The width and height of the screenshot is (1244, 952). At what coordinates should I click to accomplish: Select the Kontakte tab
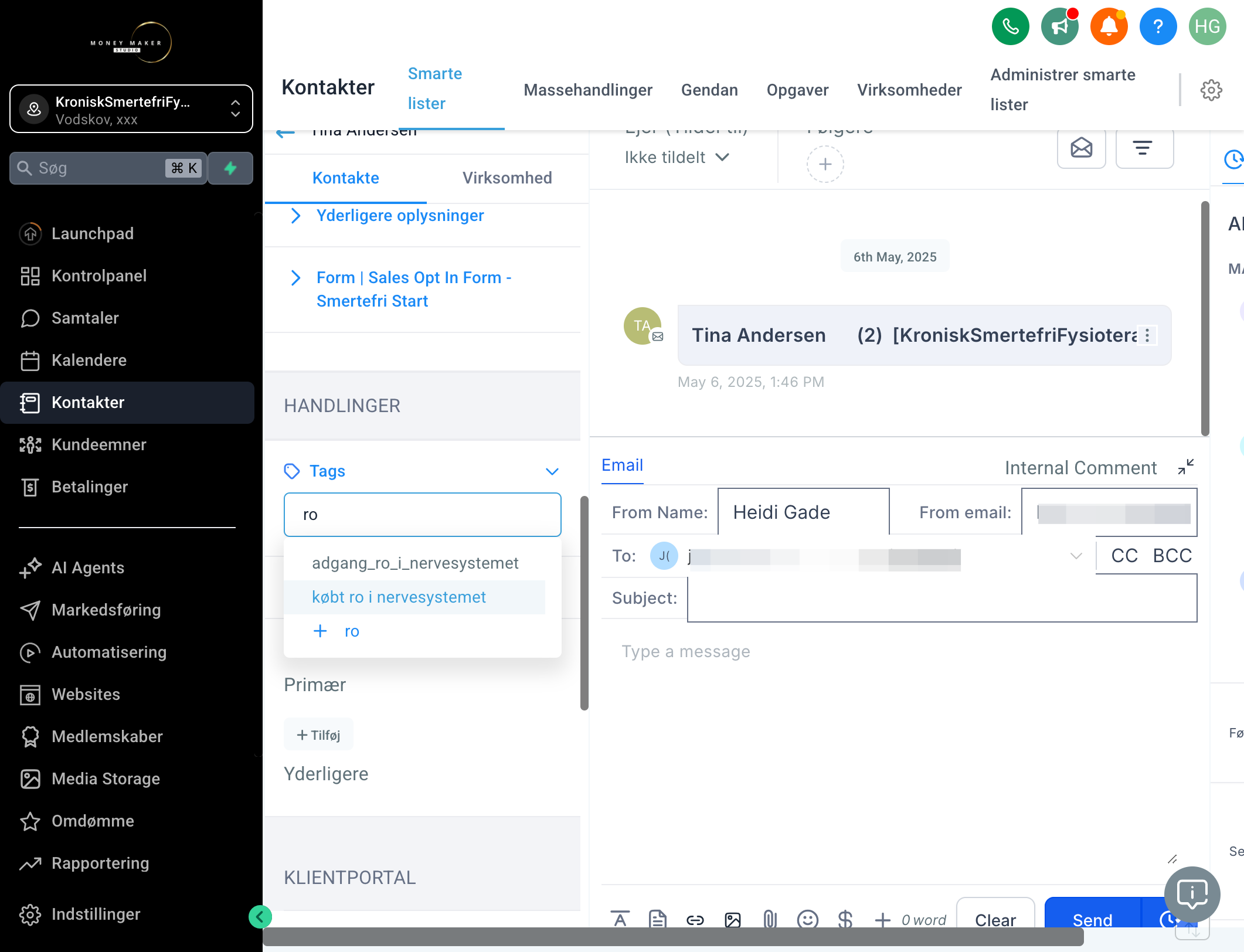coord(345,178)
